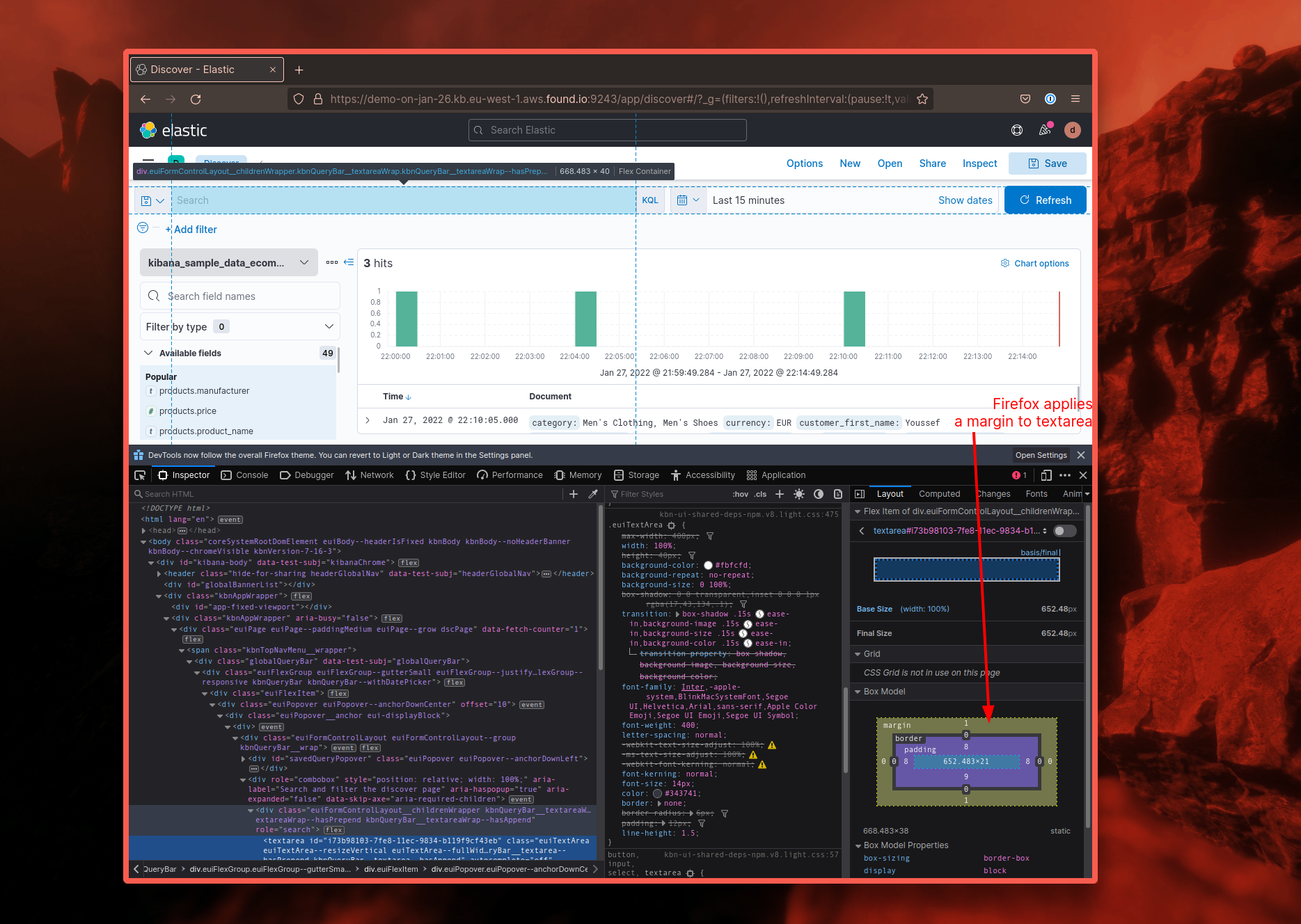Toggle the :hov pseudo-class panel
The width and height of the screenshot is (1301, 924).
[x=741, y=494]
